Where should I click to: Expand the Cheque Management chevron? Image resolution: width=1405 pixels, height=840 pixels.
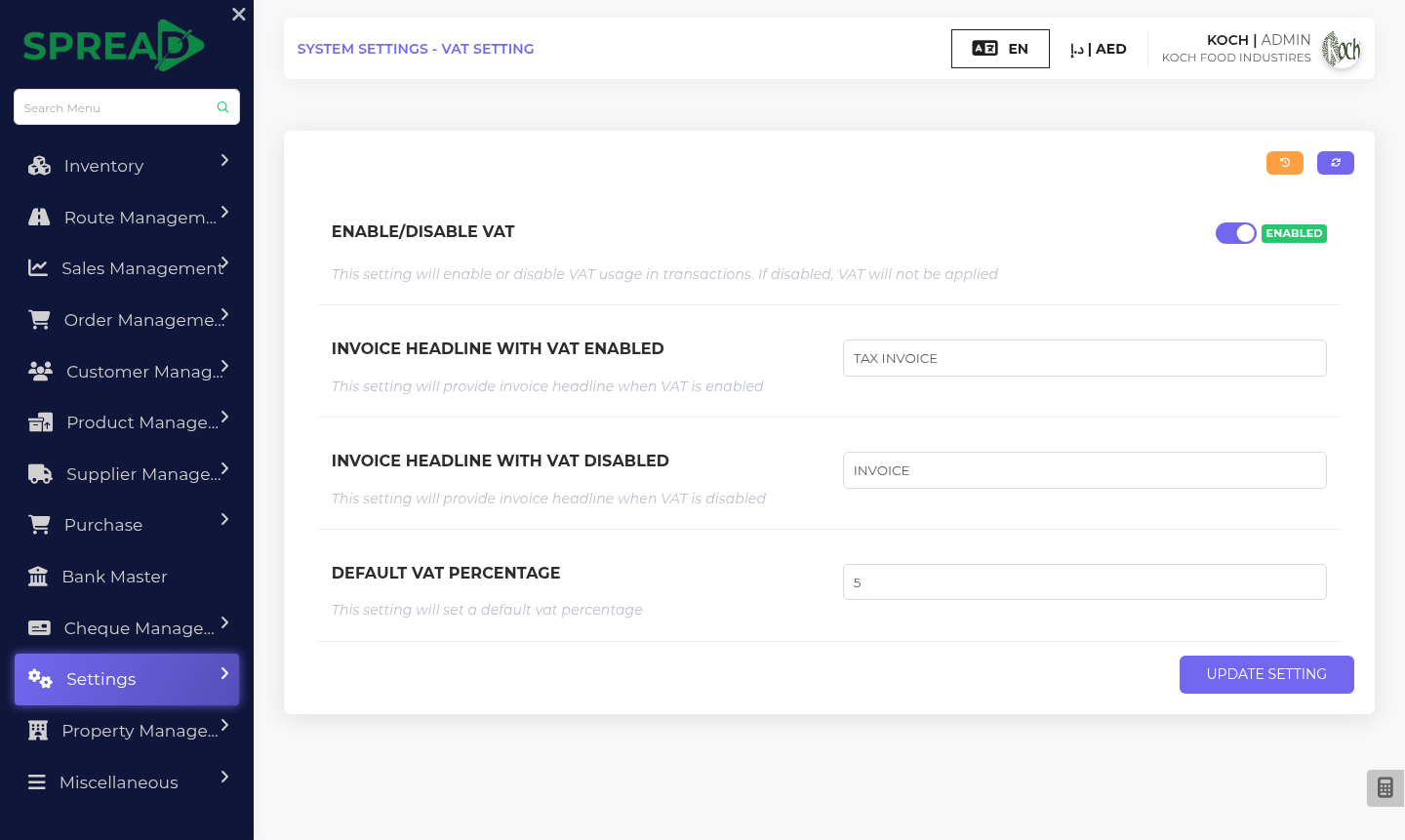[x=224, y=622]
